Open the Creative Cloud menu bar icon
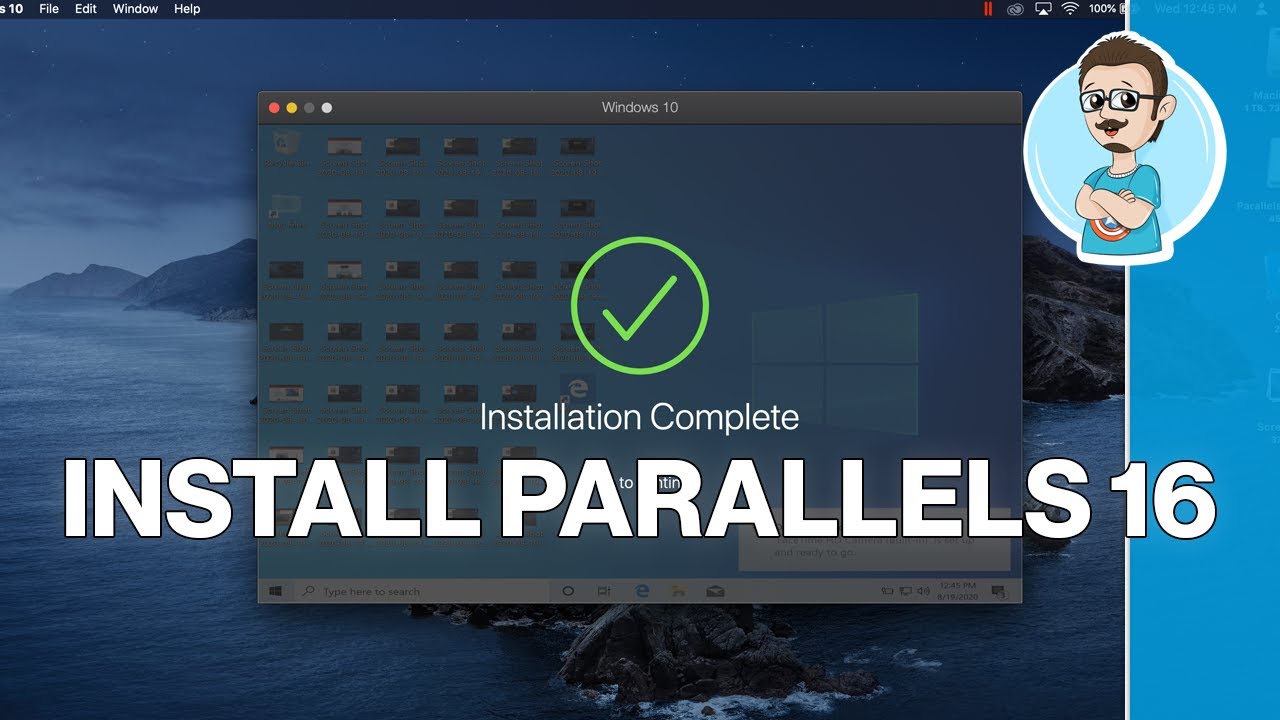 [1015, 9]
